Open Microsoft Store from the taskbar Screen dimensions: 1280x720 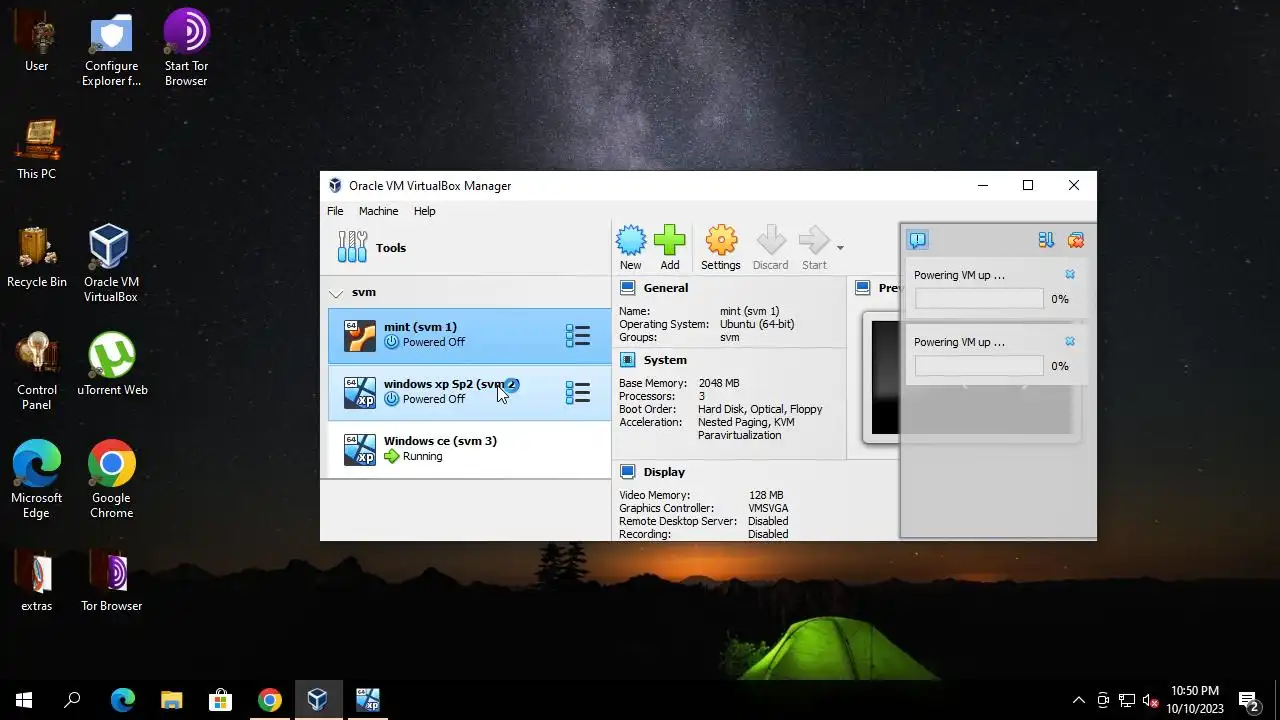220,700
